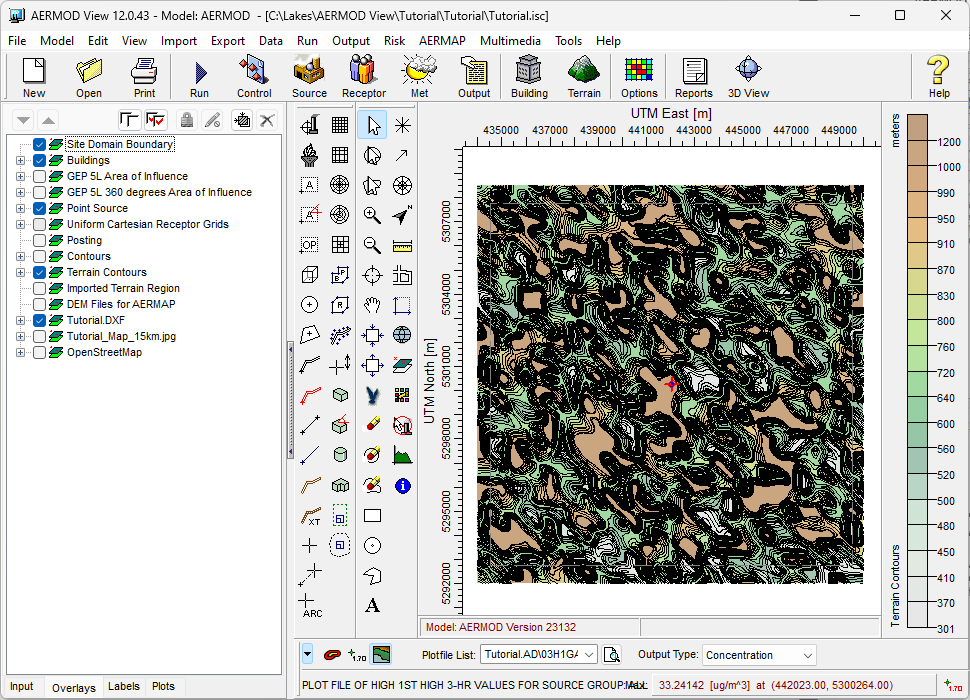Switch to the Plots tab
The width and height of the screenshot is (970, 700).
[x=163, y=686]
